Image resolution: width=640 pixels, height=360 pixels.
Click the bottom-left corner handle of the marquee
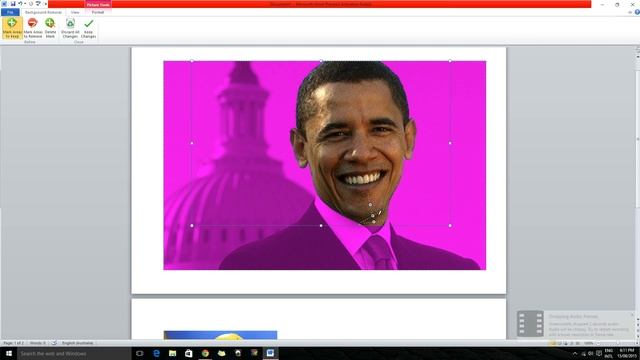[192, 225]
